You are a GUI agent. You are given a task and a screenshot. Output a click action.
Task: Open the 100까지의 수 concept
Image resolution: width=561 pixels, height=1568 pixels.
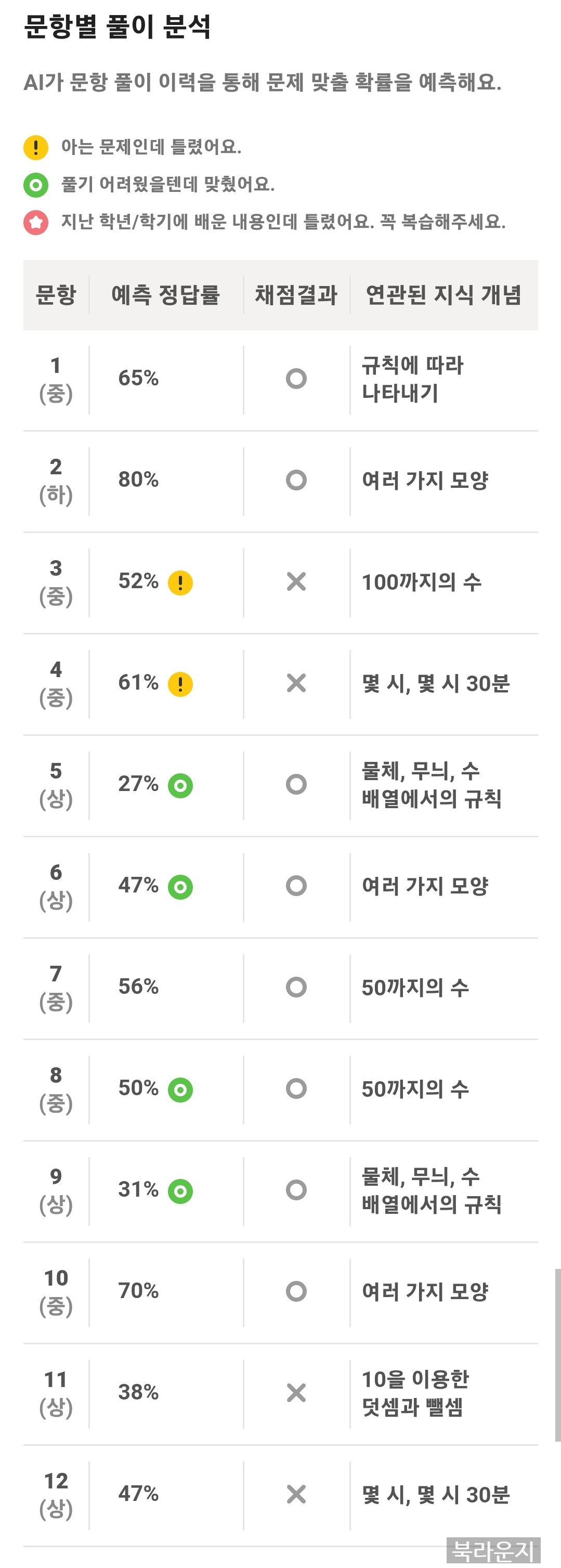(x=422, y=582)
